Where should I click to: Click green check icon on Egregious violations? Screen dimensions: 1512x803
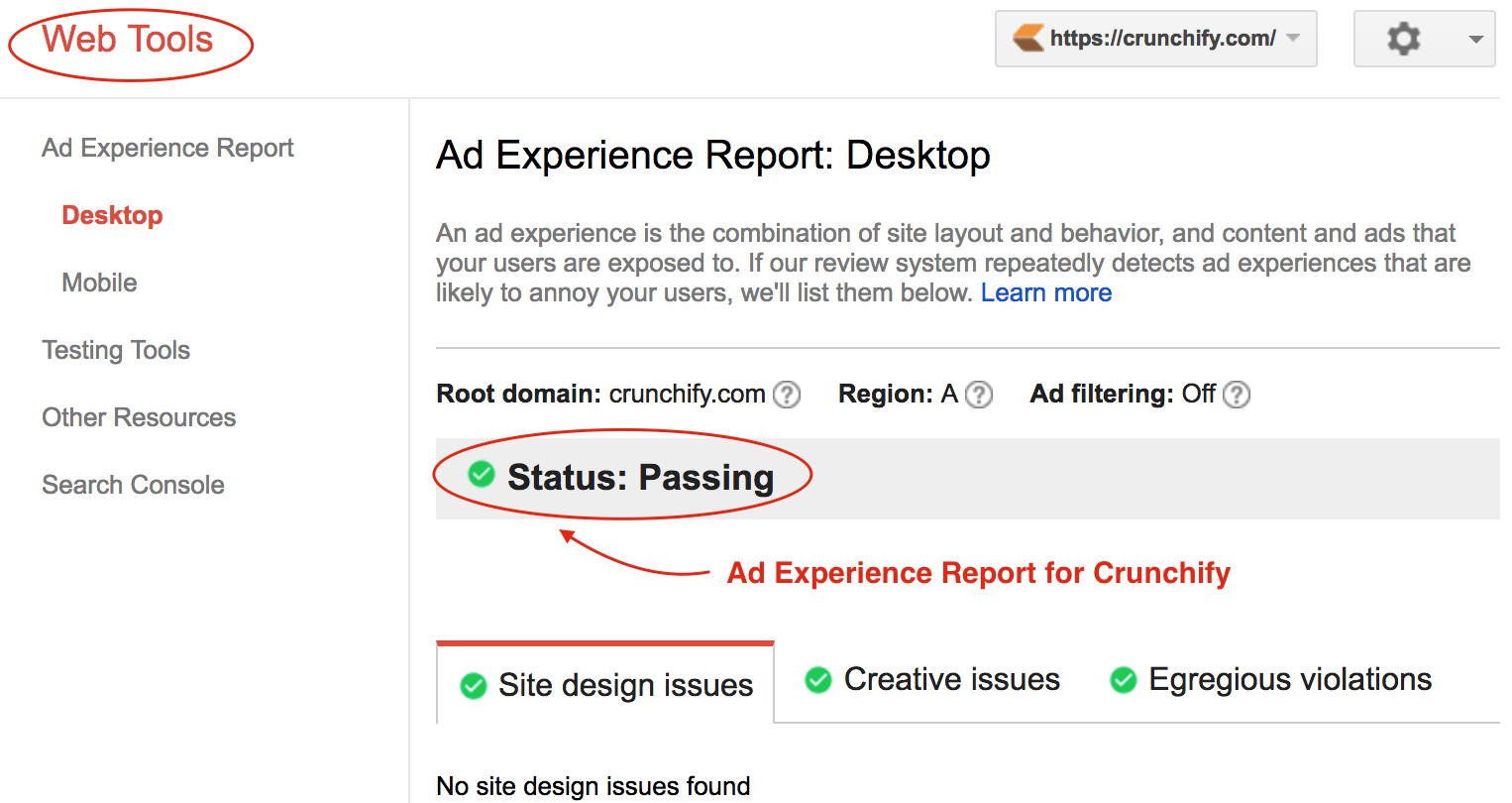click(1124, 680)
